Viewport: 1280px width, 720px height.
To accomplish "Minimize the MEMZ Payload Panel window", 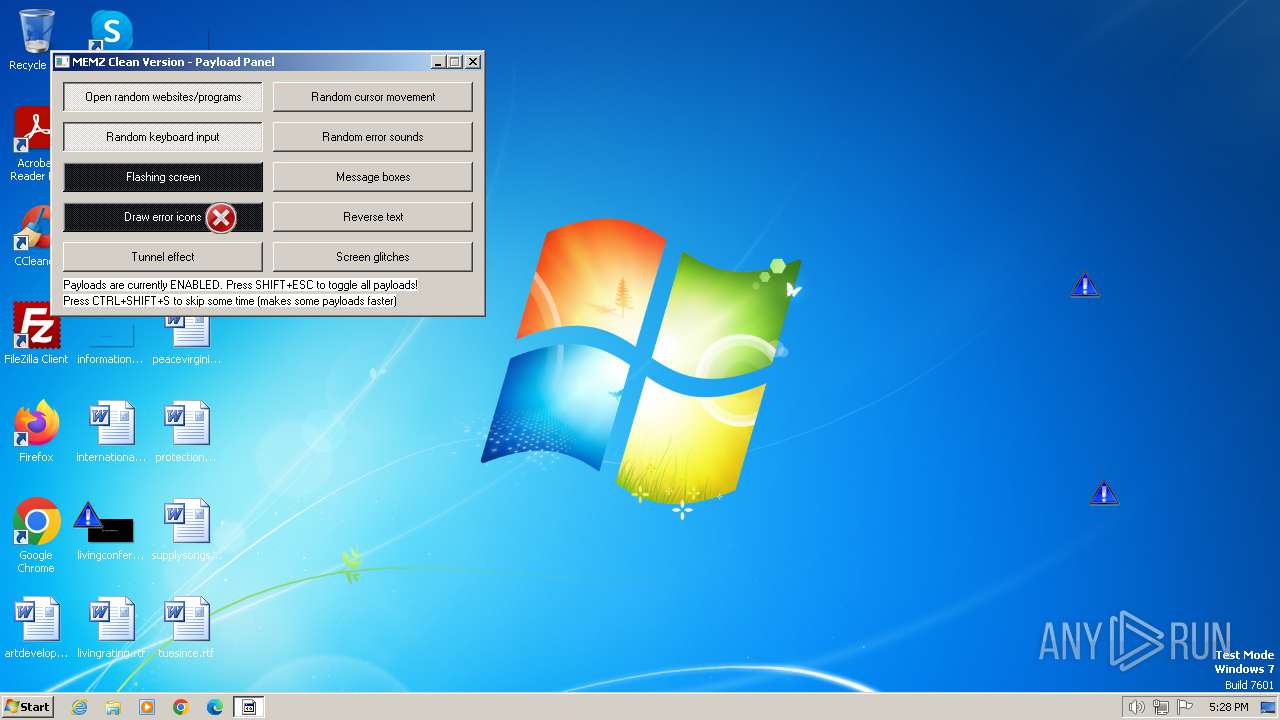I will coord(438,62).
